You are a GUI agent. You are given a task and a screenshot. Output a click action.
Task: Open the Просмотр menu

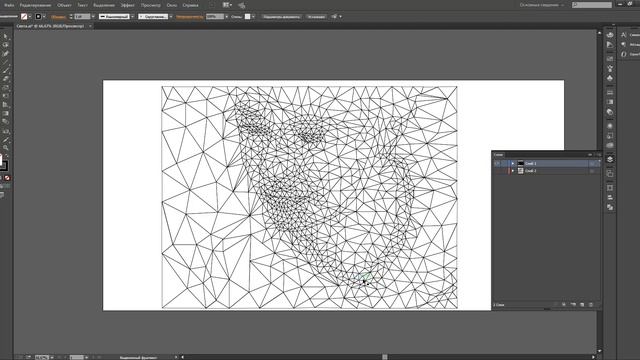tap(151, 5)
